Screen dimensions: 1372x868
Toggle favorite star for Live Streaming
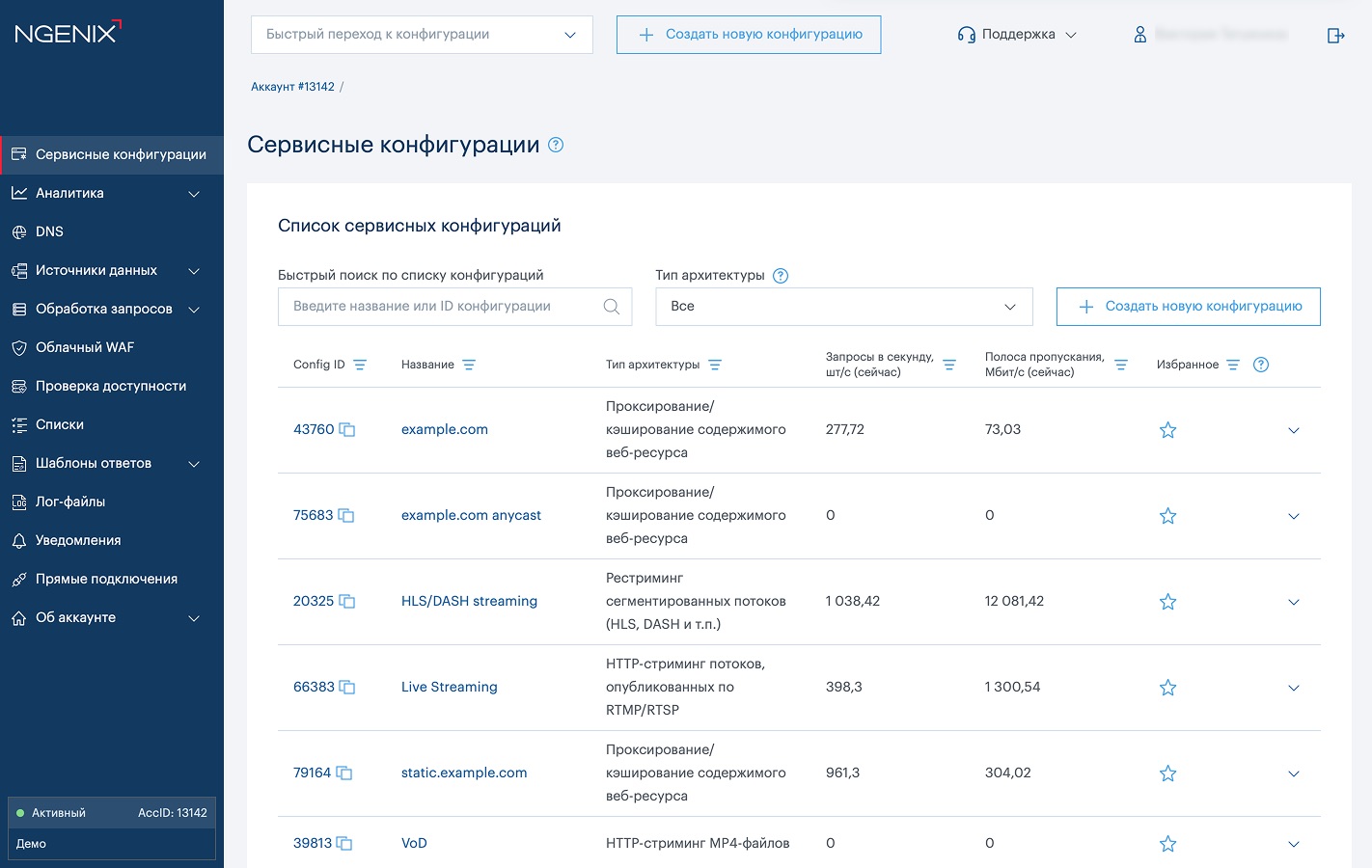tap(1167, 688)
